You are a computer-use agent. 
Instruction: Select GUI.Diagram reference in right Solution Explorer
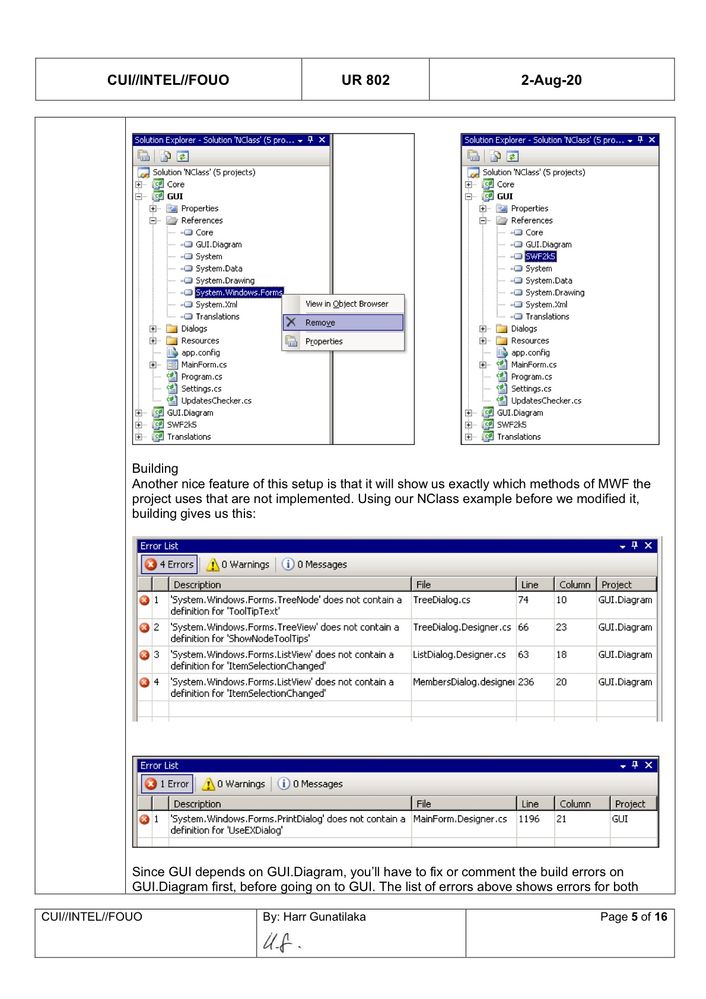548,244
